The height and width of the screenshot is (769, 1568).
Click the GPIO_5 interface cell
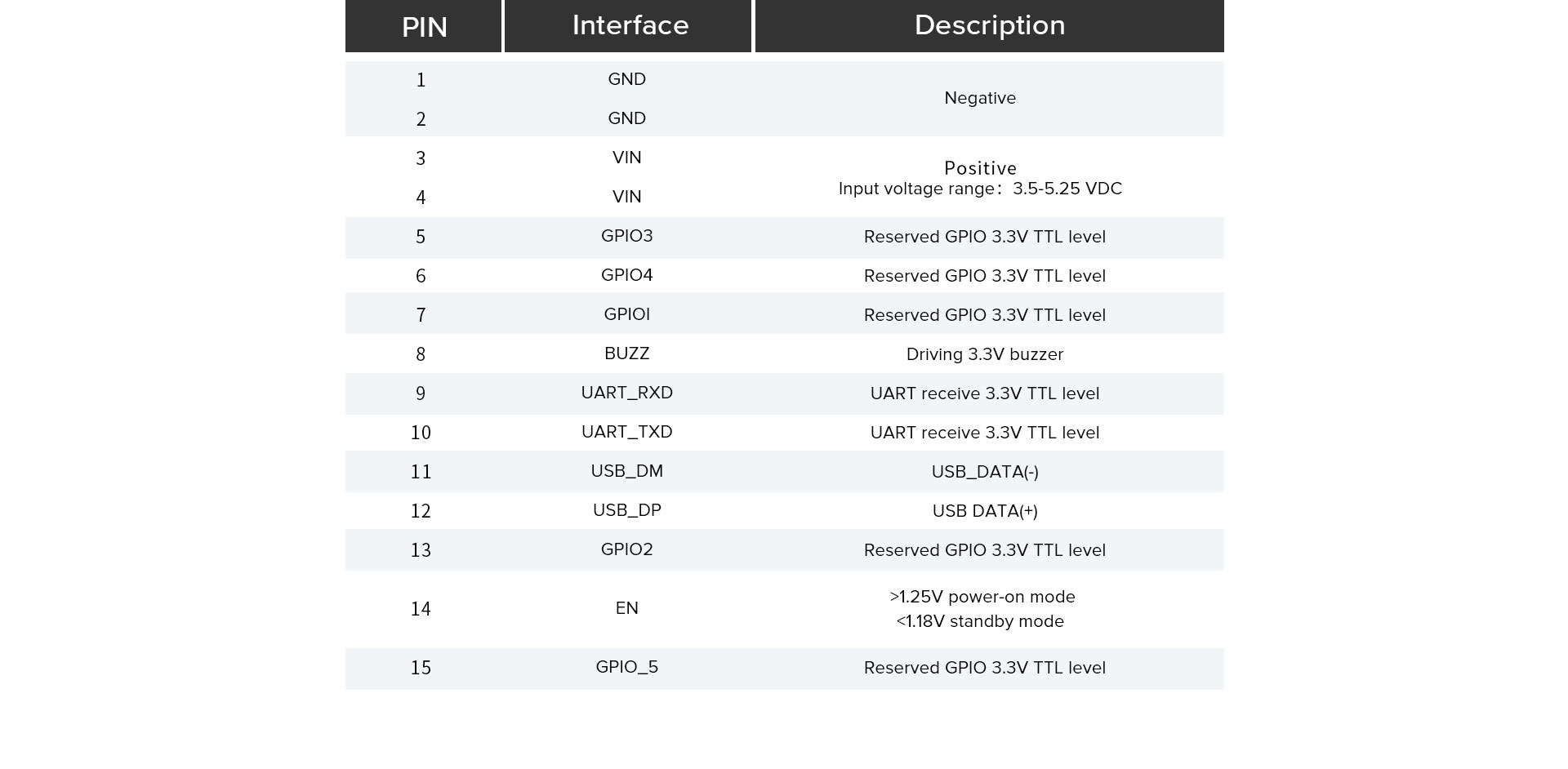click(626, 667)
